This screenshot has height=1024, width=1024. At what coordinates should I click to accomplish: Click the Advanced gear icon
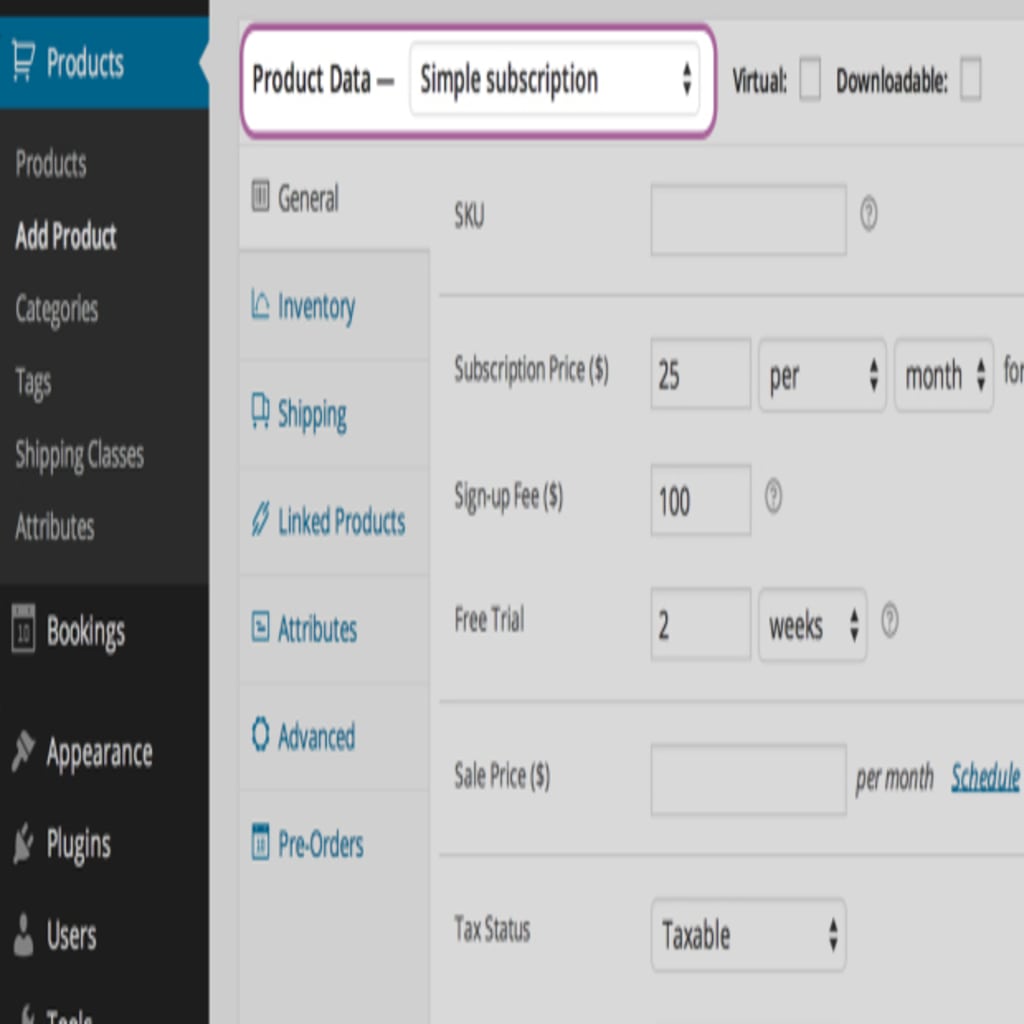(x=260, y=734)
